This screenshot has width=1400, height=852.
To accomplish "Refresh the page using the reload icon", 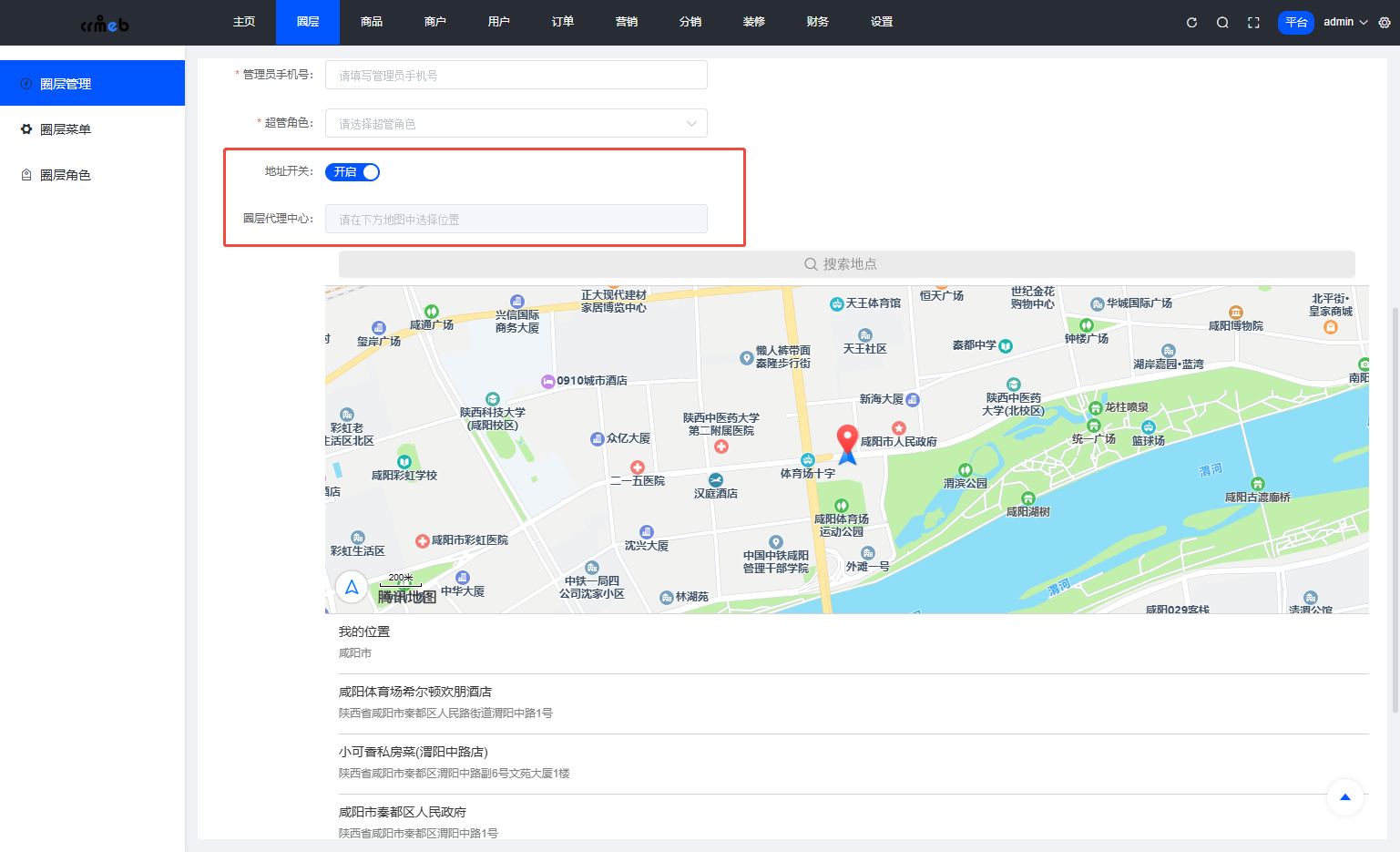I will tap(1191, 22).
